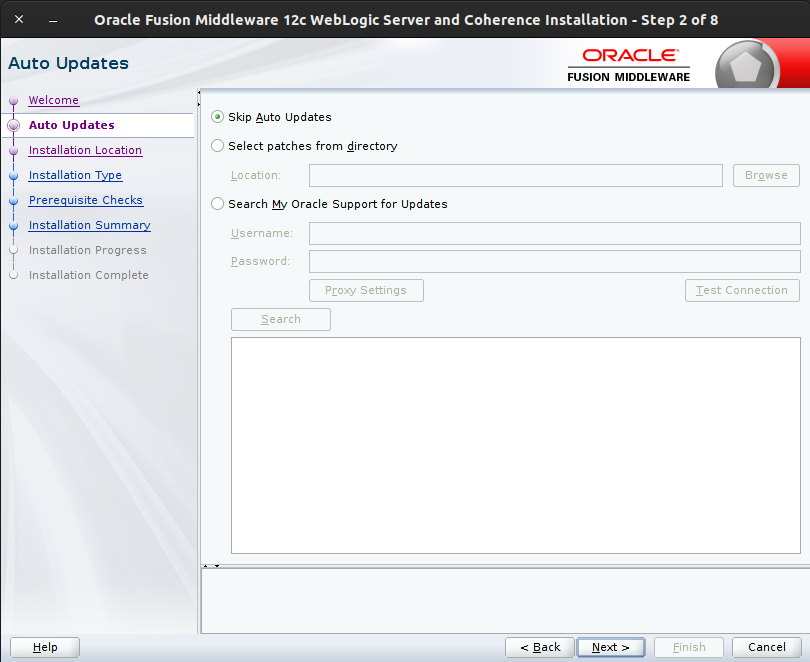Click Installation Type step bullet icon
810x662 pixels.
click(x=14, y=176)
